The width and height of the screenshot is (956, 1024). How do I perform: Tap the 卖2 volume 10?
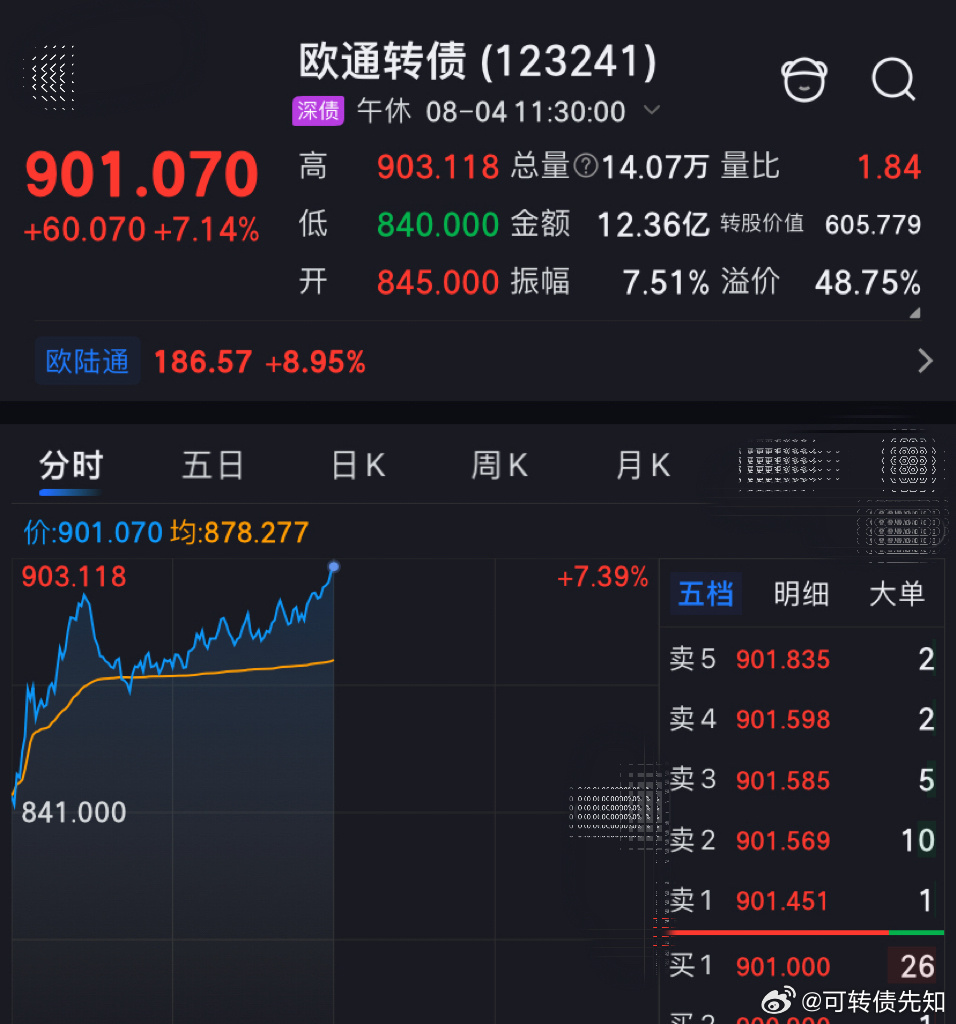click(917, 840)
